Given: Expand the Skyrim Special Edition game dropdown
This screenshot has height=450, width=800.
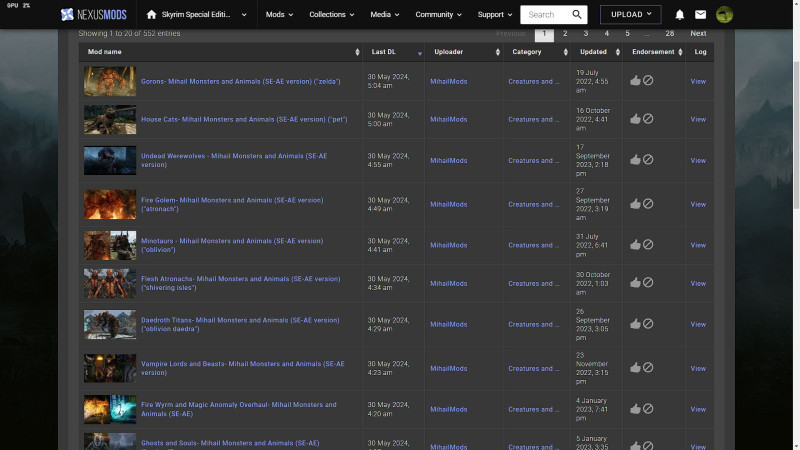Looking at the screenshot, I should point(244,15).
